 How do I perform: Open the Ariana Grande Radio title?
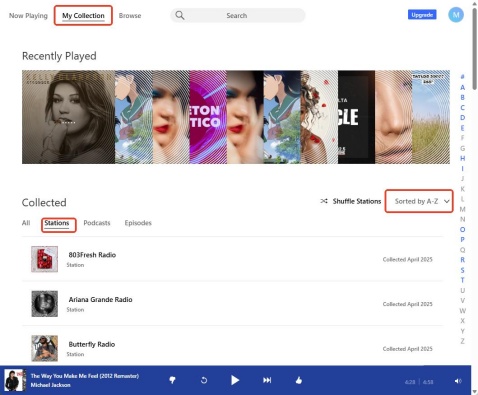point(100,299)
